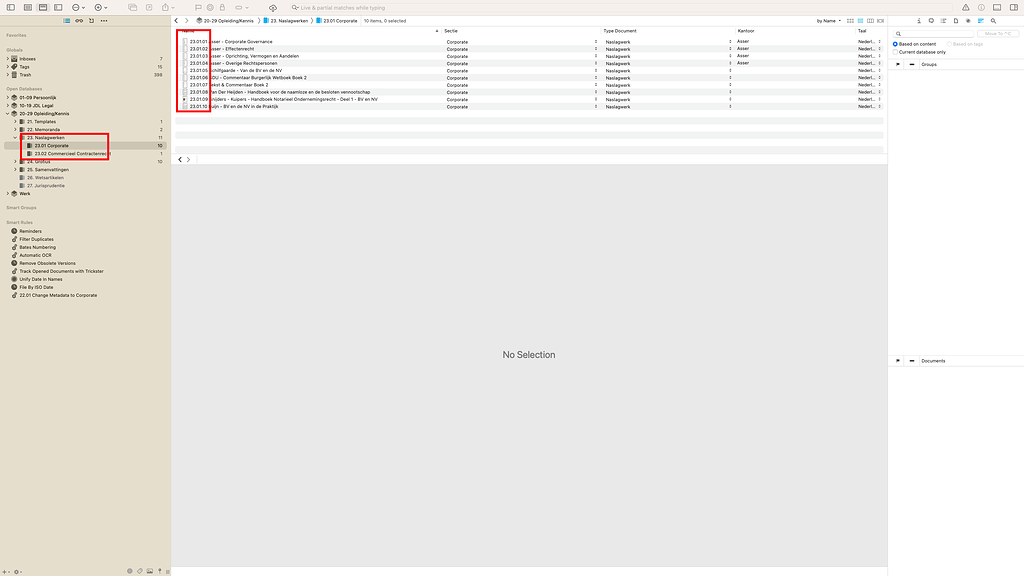This screenshot has height=576, width=1024.
Task: Open the Annotations inspector icon
Action: [x=931, y=20]
